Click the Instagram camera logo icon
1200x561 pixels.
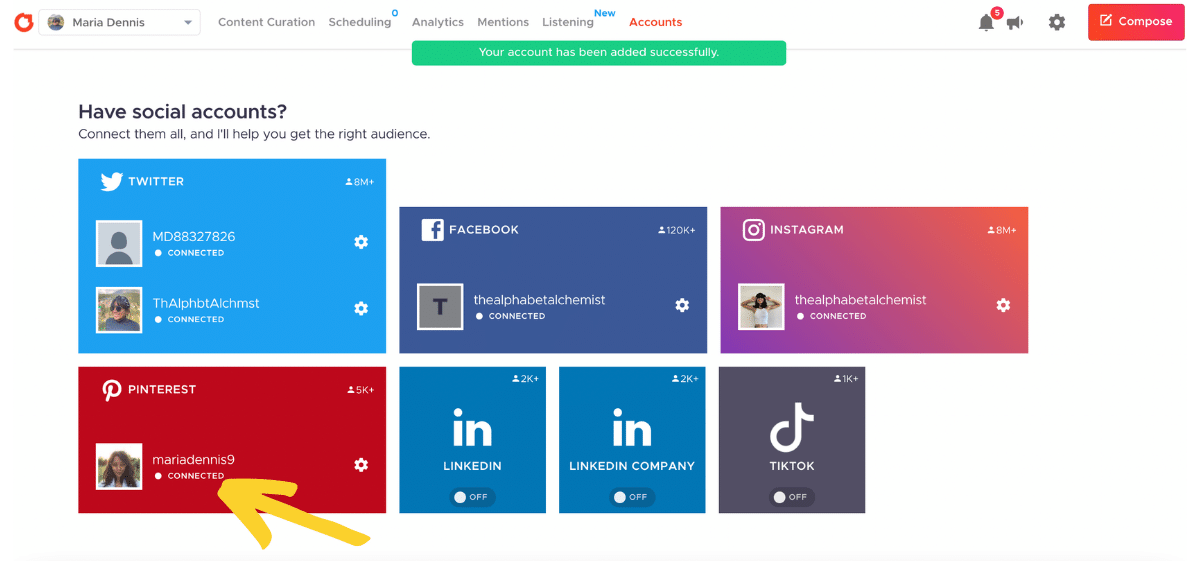point(753,230)
